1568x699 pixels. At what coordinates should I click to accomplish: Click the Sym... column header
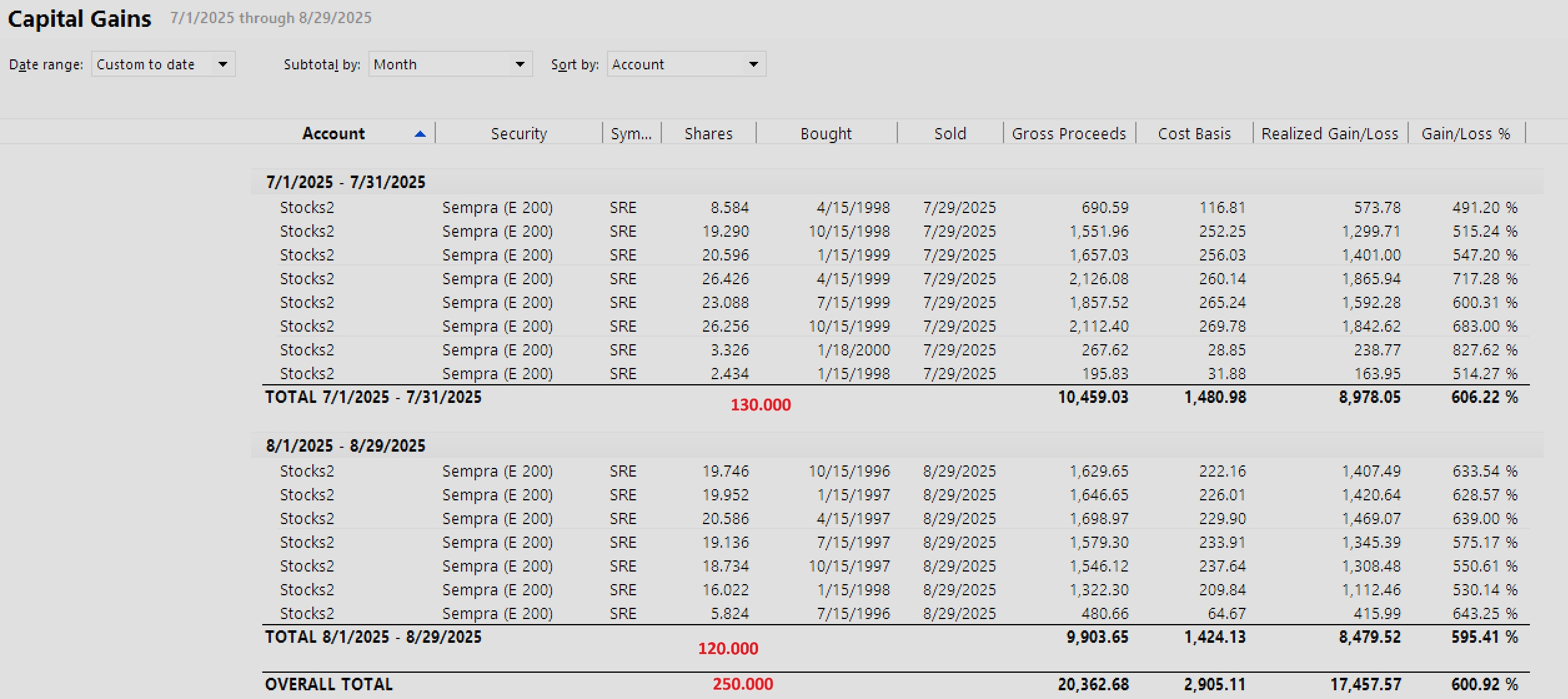pyautogui.click(x=631, y=134)
